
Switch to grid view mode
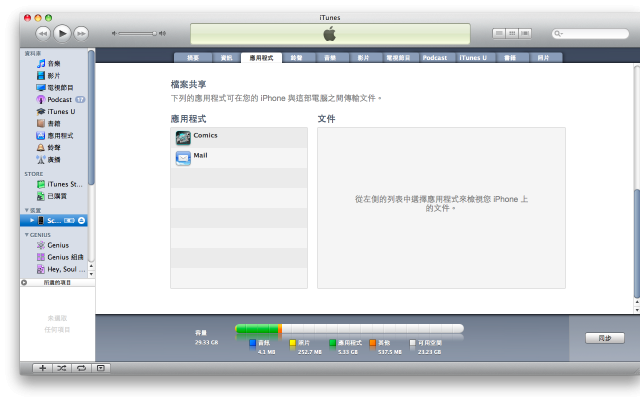pyautogui.click(x=512, y=33)
